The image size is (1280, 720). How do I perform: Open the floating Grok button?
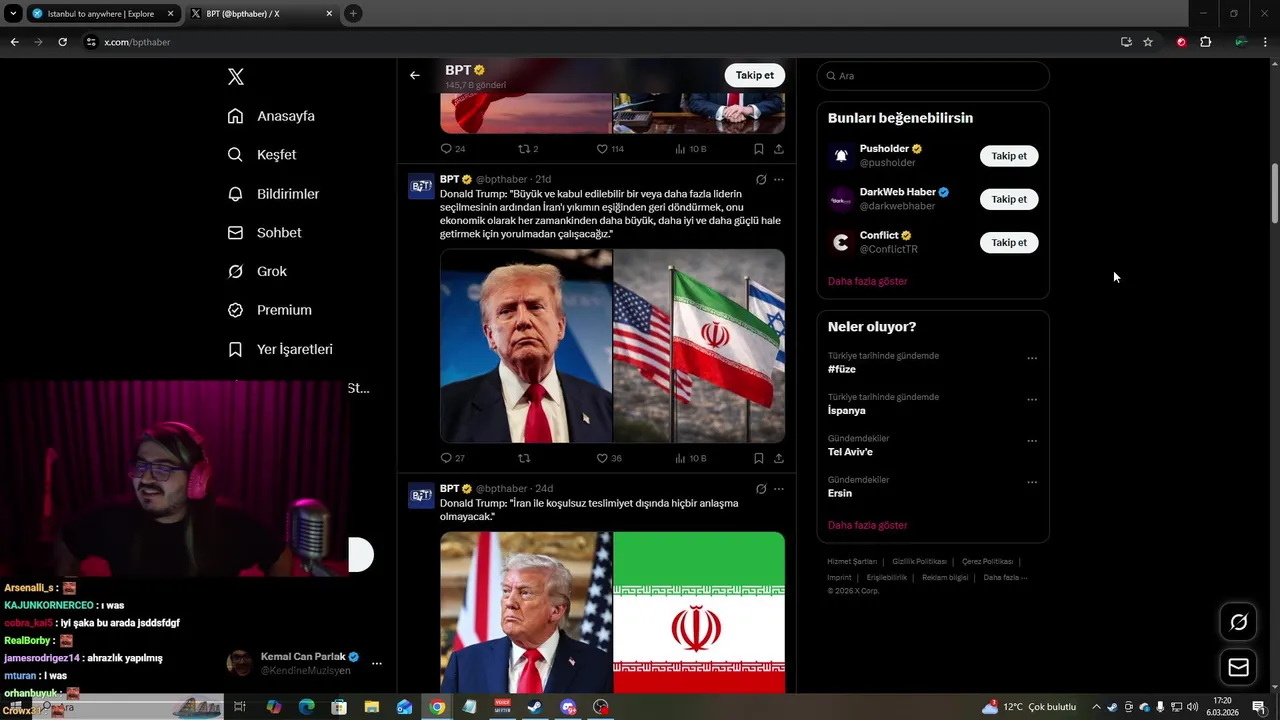(1239, 623)
